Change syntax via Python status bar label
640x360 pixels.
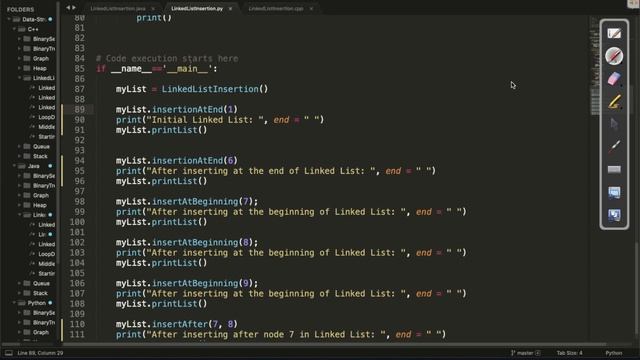613,353
